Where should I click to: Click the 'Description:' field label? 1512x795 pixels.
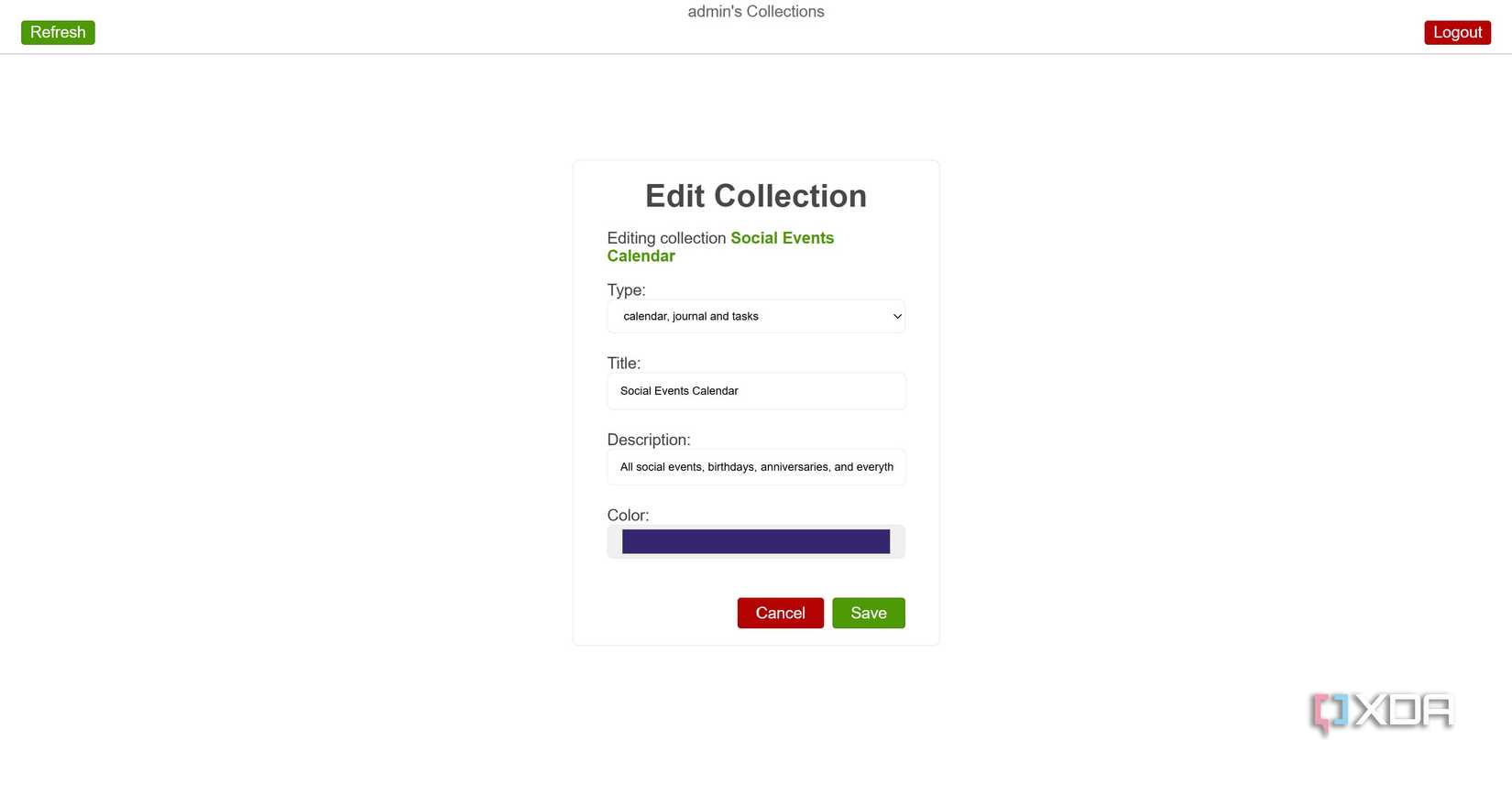point(648,440)
